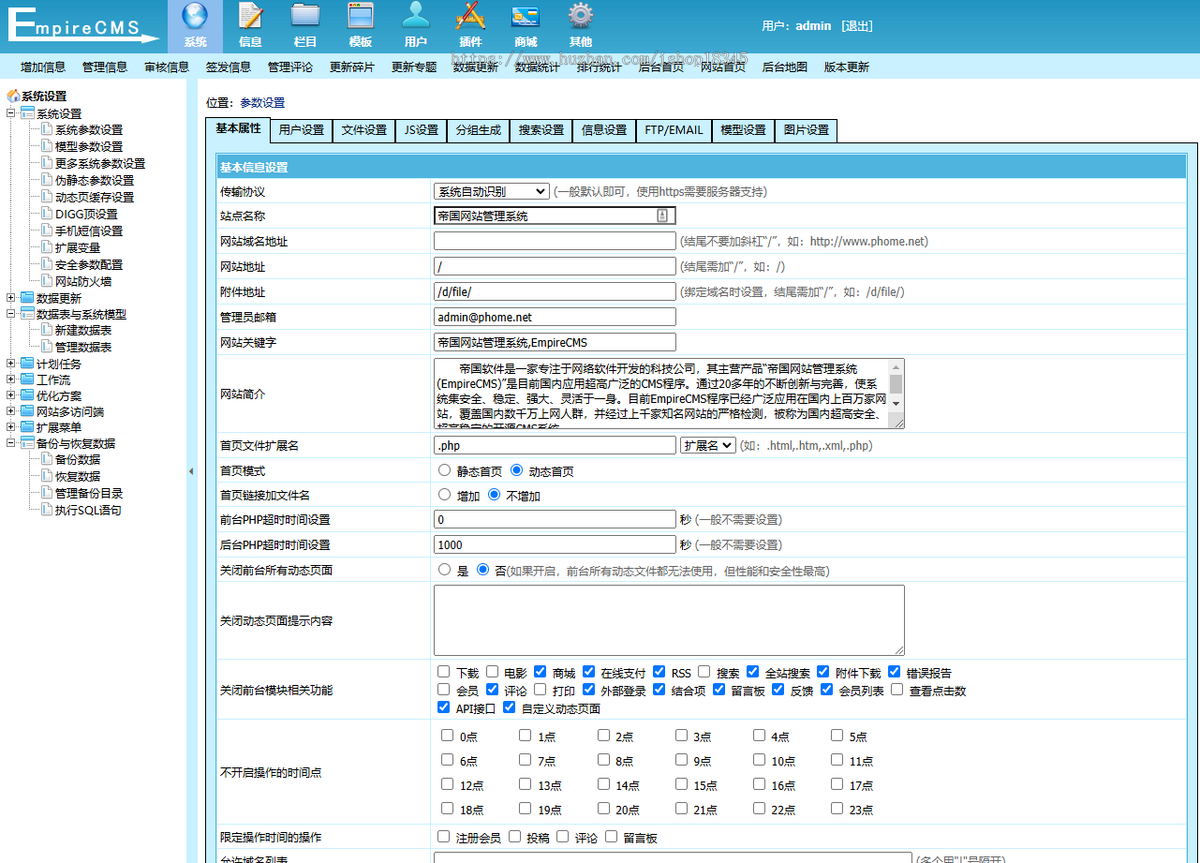Click the 网站简介 textarea scrollbar
Viewport: 1200px width, 863px height.
[896, 384]
